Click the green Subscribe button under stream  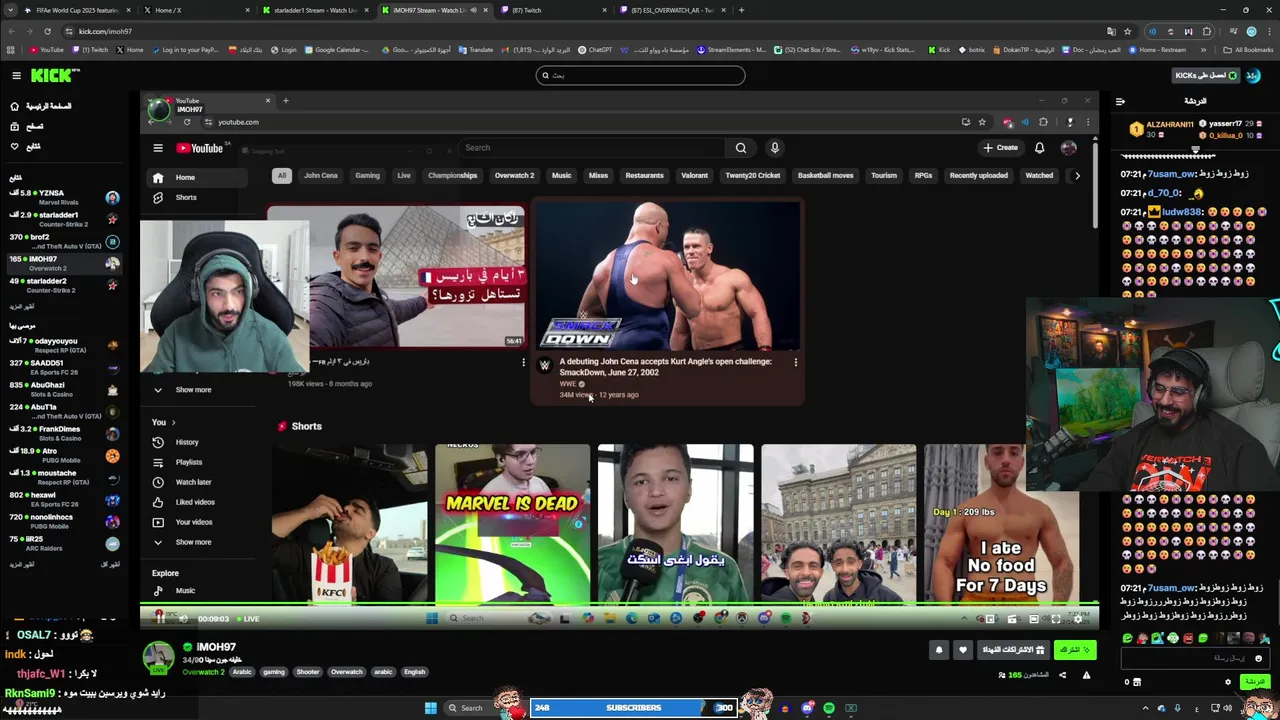(x=1075, y=650)
